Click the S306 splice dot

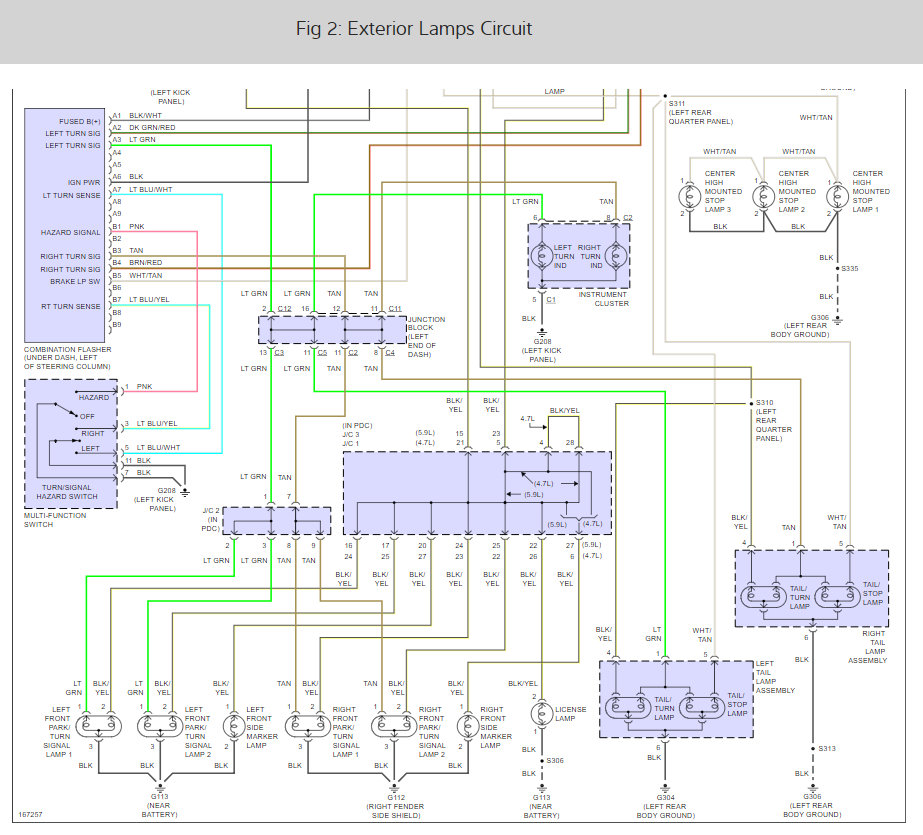[x=542, y=761]
